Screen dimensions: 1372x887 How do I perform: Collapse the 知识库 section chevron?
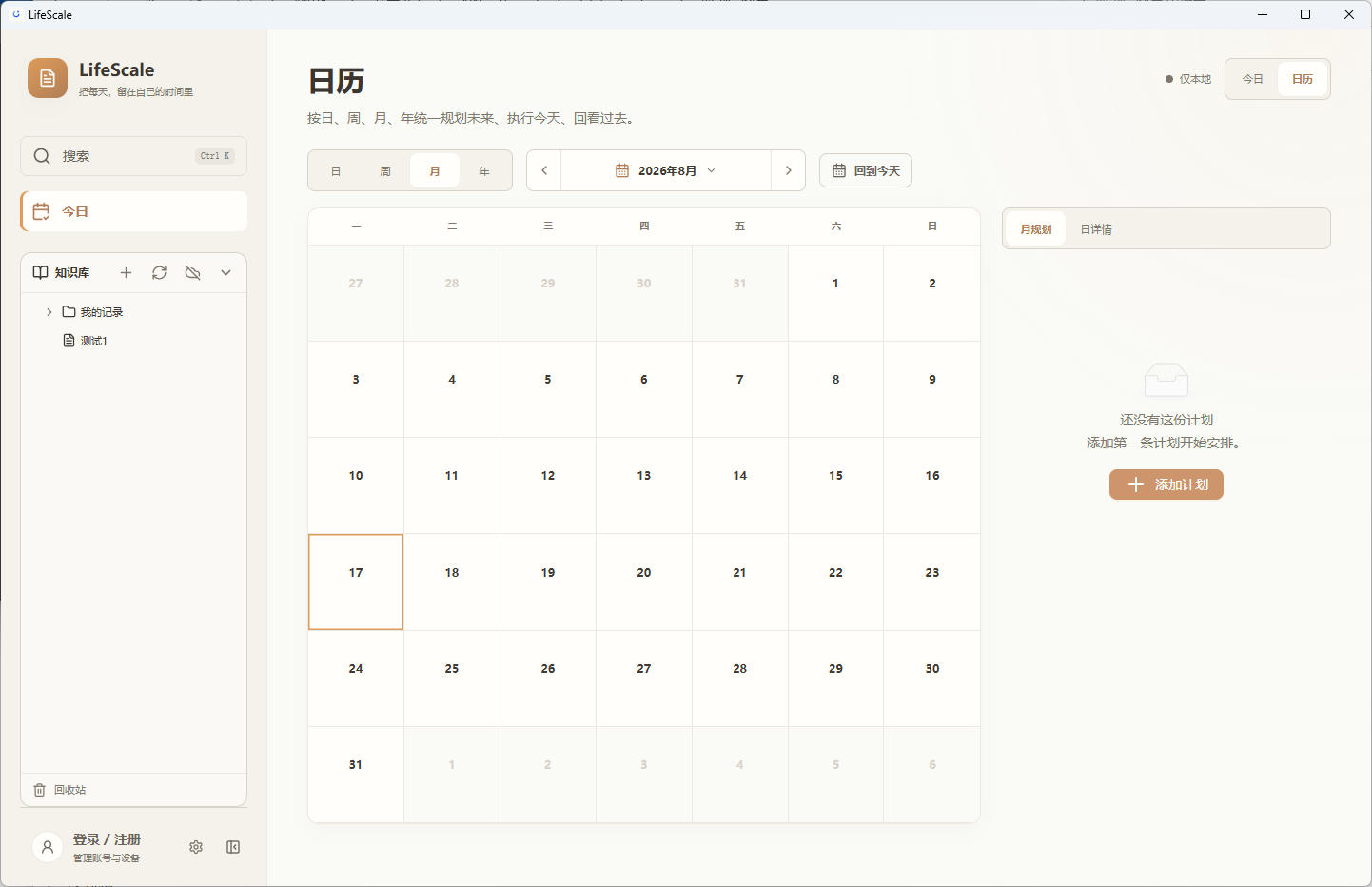tap(225, 273)
